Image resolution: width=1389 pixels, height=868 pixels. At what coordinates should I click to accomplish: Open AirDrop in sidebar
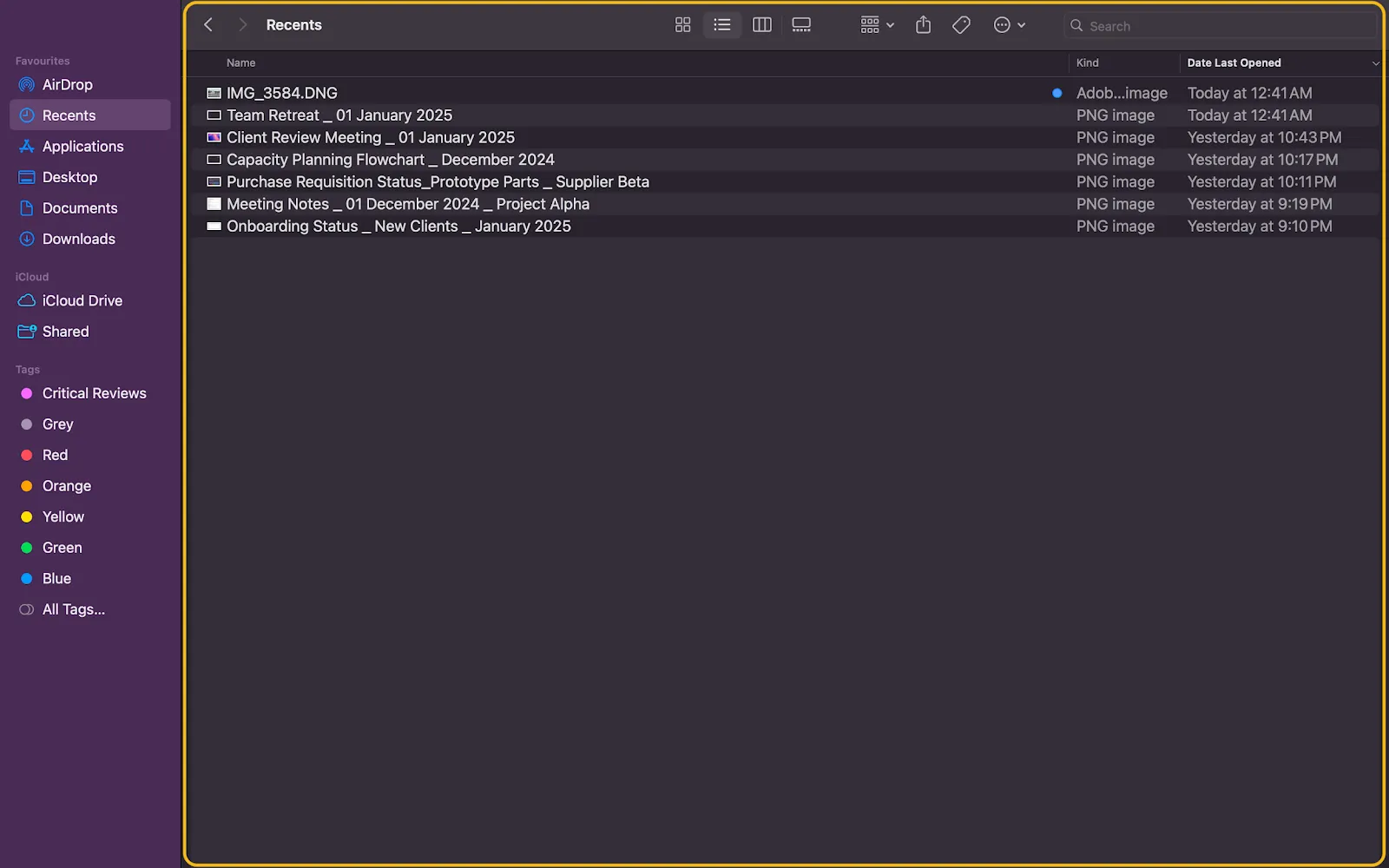[90, 85]
